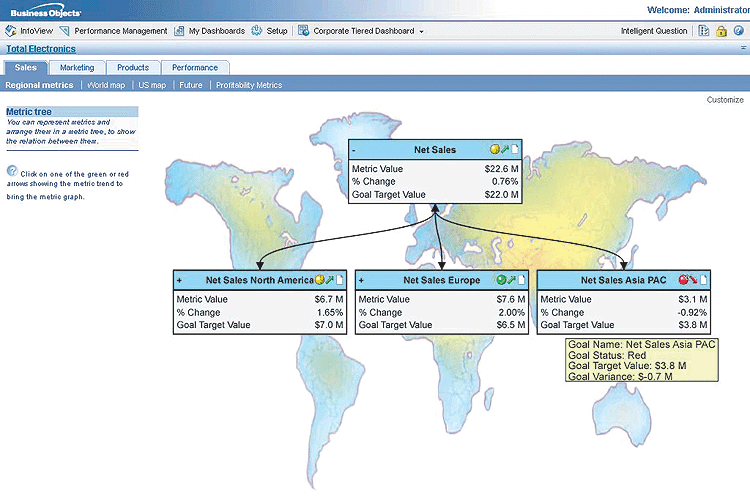Image resolution: width=750 pixels, height=498 pixels.
Task: Open the document icon on Net Sales
Action: coord(515,149)
